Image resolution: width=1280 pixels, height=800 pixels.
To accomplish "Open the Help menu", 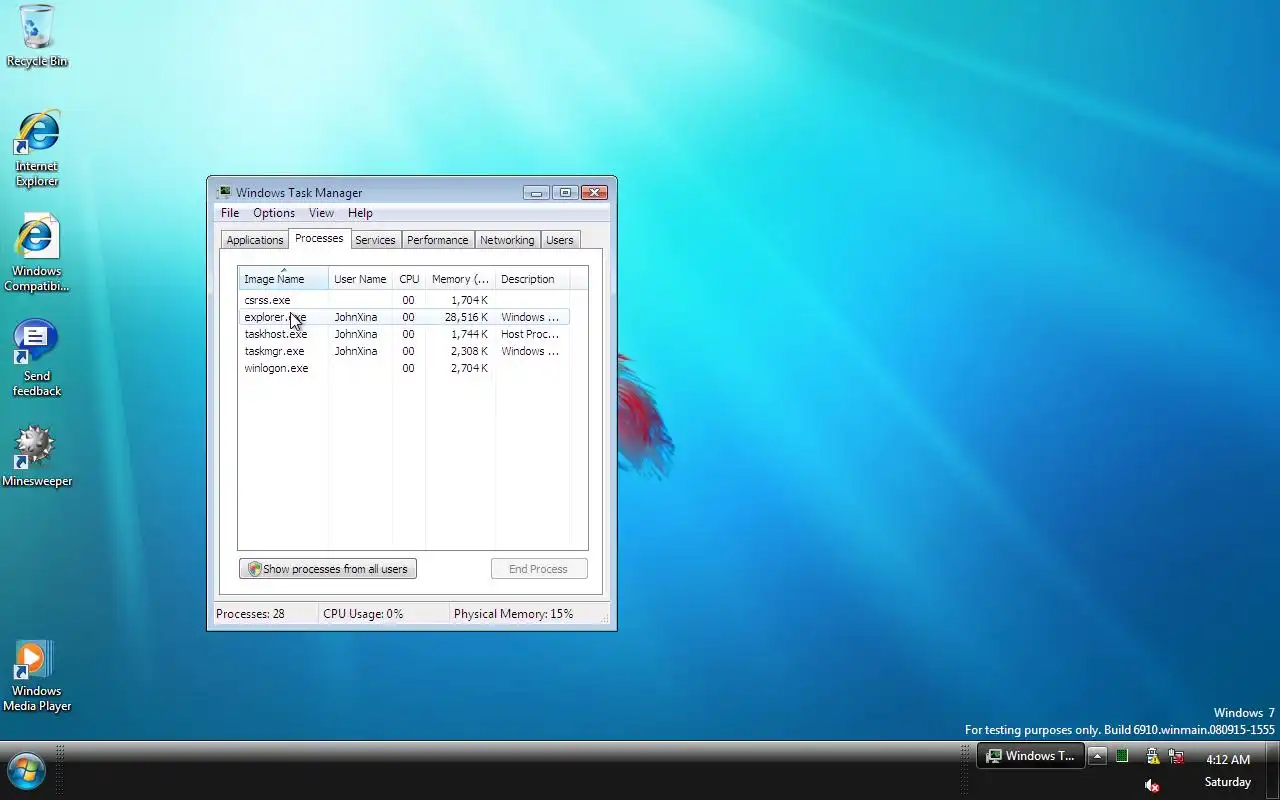I will (x=360, y=213).
